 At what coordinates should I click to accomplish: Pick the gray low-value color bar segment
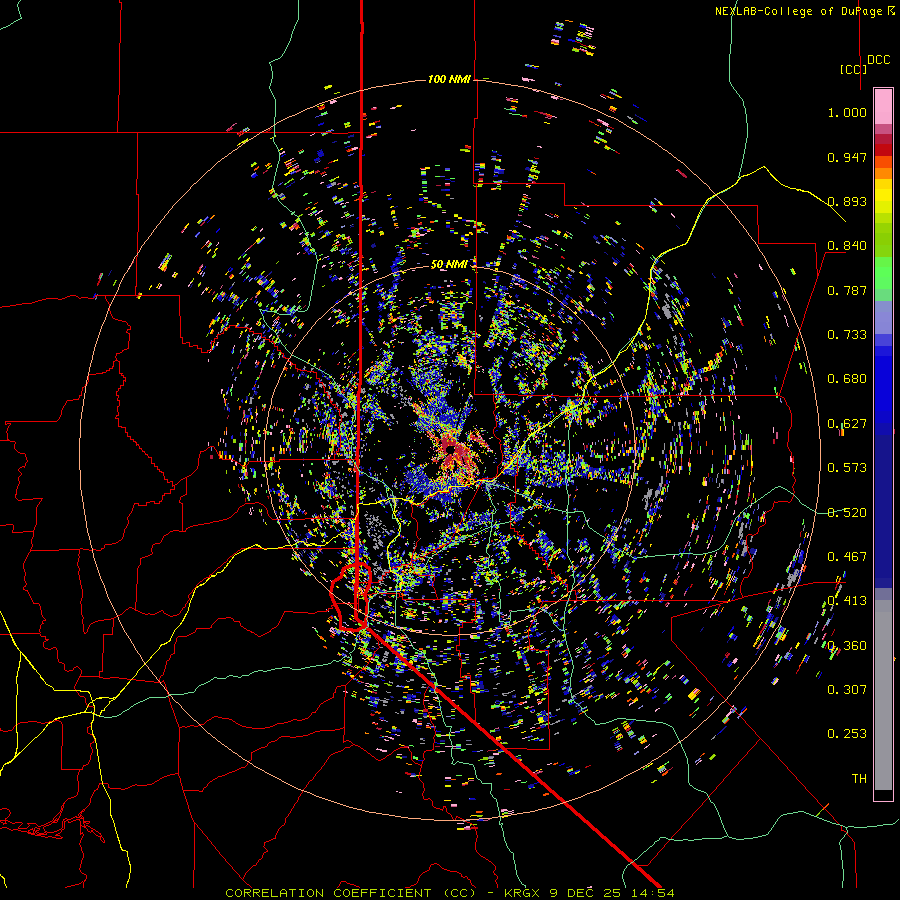[883, 695]
